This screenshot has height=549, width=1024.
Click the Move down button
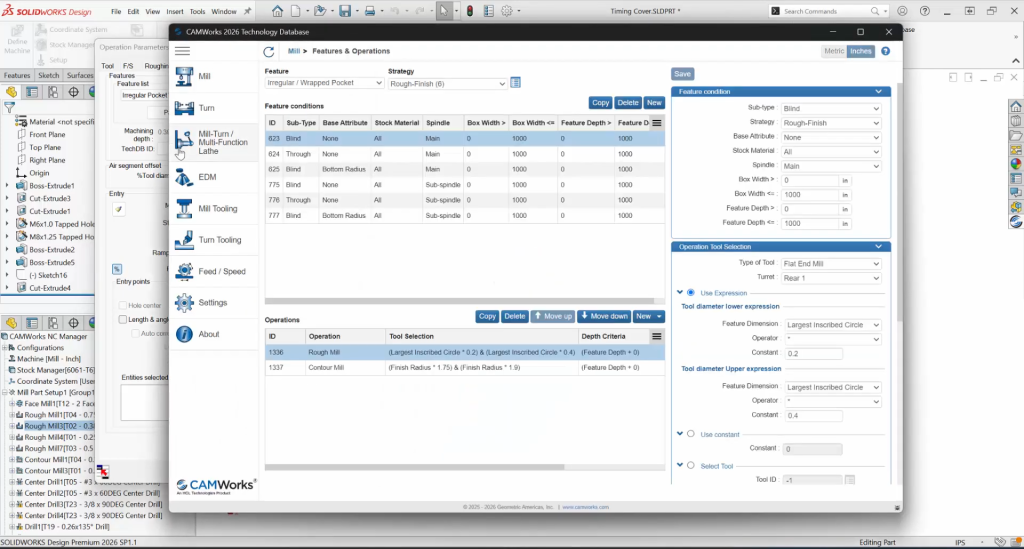[603, 316]
